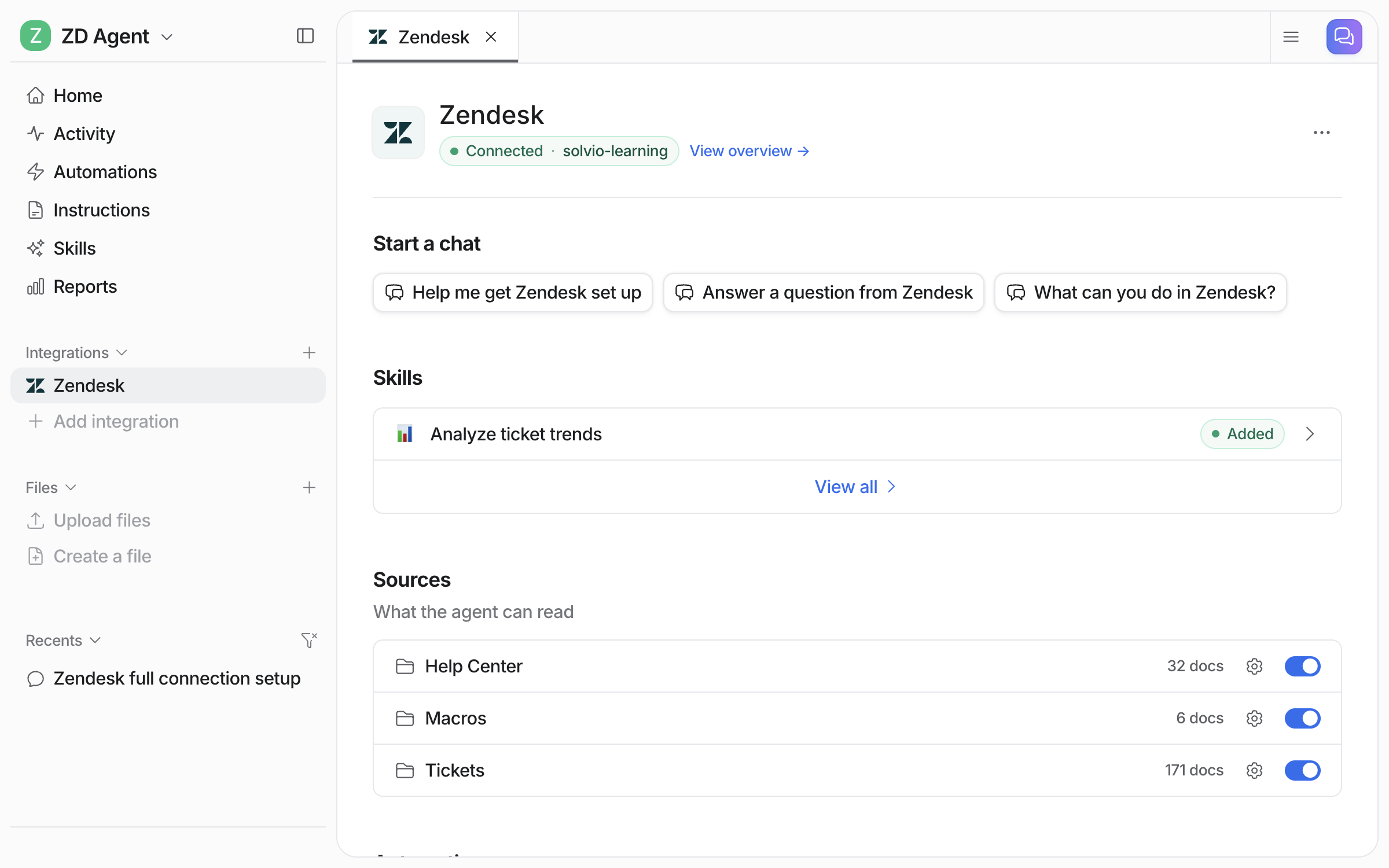The image size is (1389, 868).
Task: Open the chat panel purple icon
Action: click(1344, 37)
